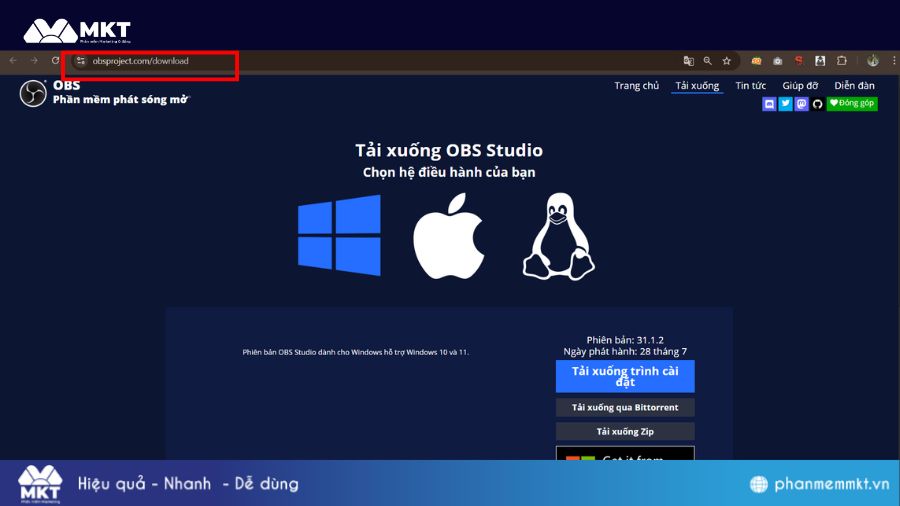Screen dimensions: 900x506
Task: Open the GitHub social icon
Action: (x=817, y=104)
